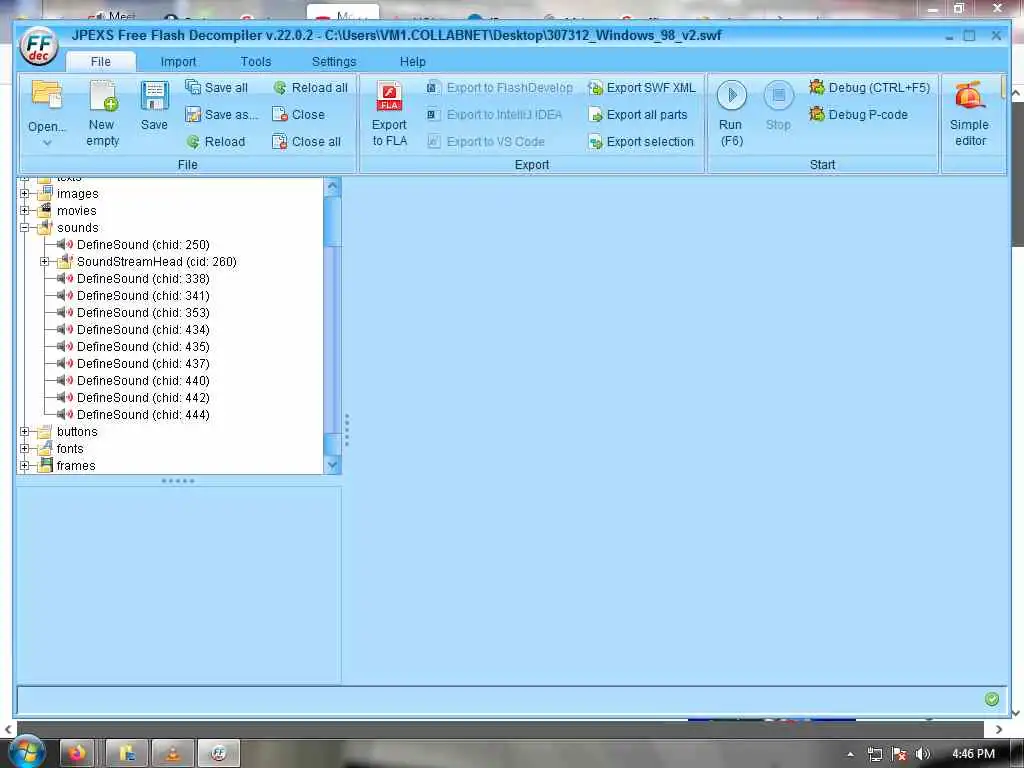Screen dimensions: 1024x768
Task: Expand the frames folder node
Action: coord(25,466)
